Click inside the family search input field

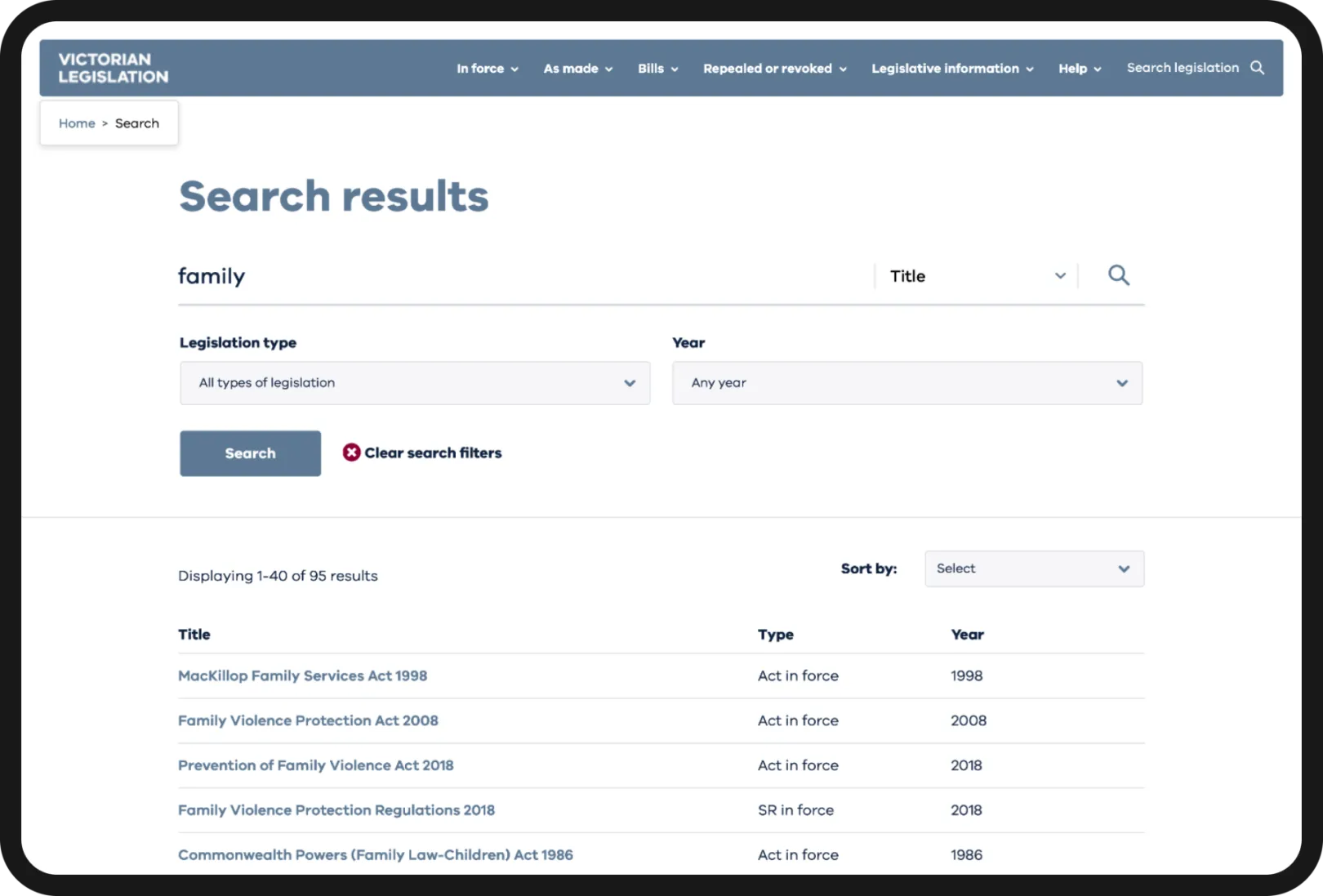(x=490, y=275)
